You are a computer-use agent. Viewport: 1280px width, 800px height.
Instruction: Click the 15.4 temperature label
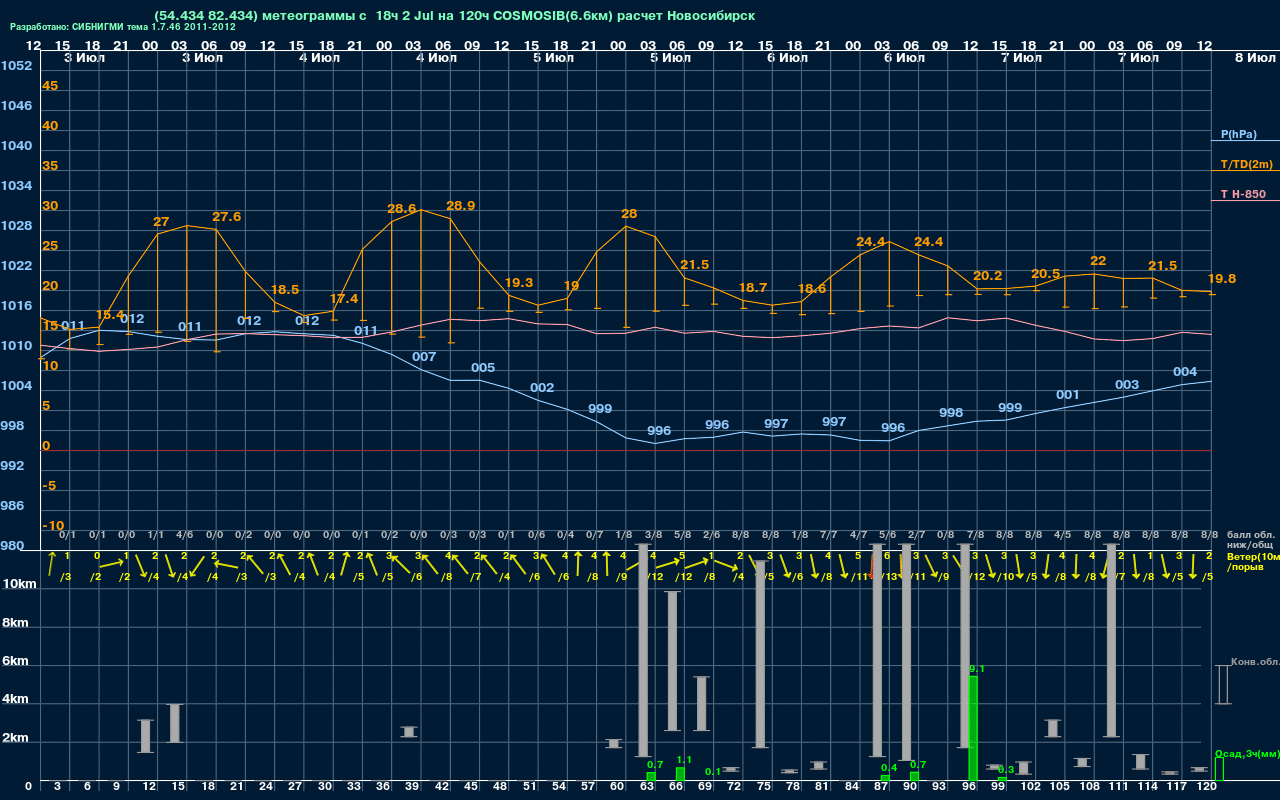110,314
